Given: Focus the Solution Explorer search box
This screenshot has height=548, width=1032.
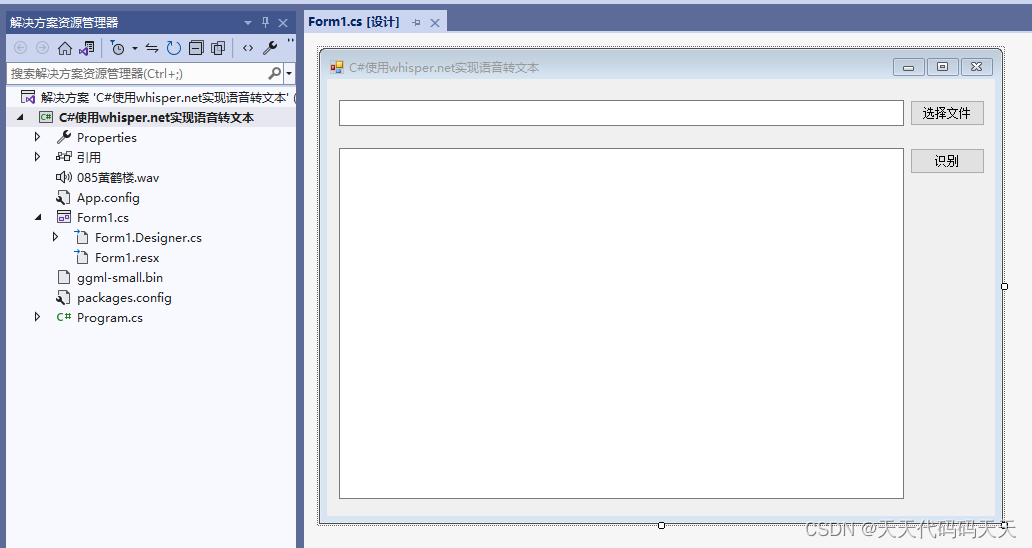Looking at the screenshot, I should 138,74.
